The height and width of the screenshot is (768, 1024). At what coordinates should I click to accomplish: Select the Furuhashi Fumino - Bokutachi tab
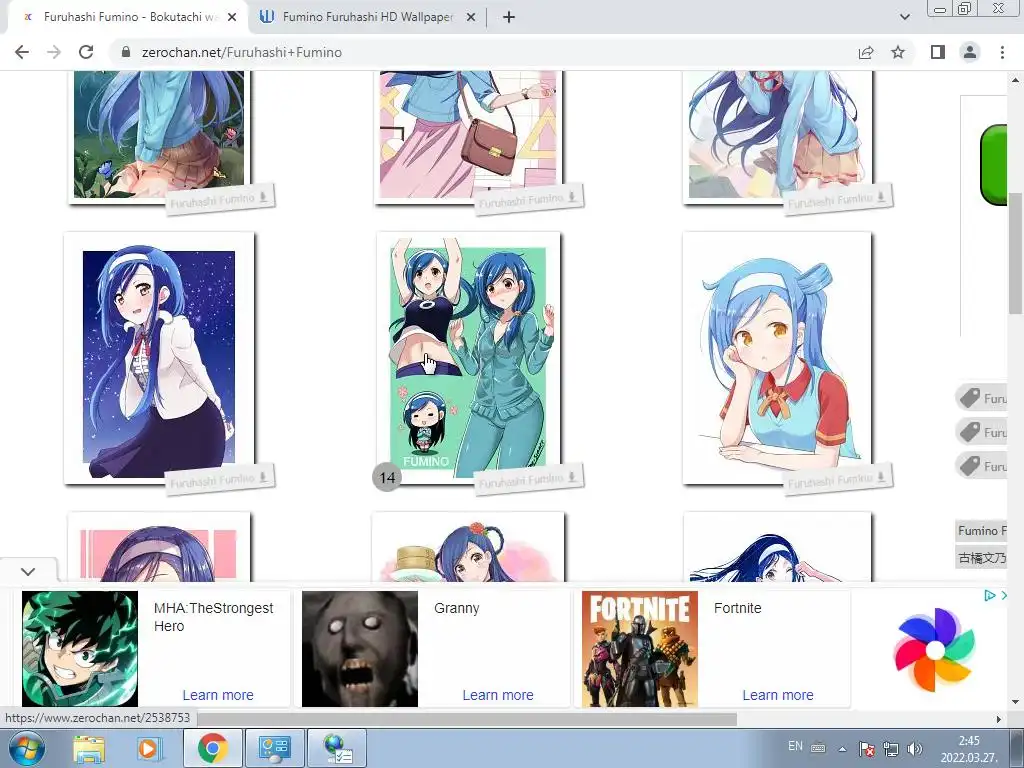[127, 18]
